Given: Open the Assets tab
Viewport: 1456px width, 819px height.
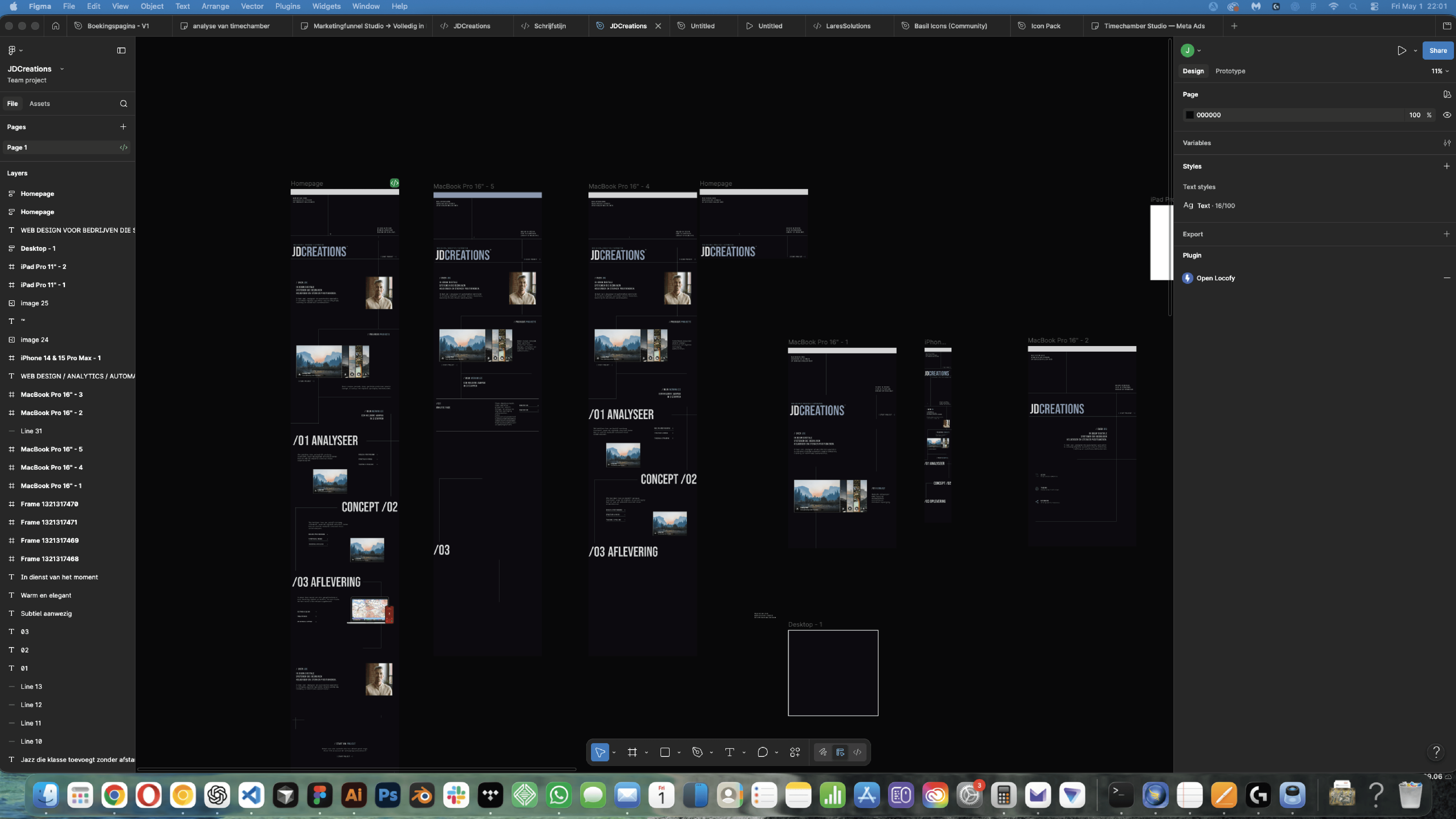Looking at the screenshot, I should click(40, 103).
